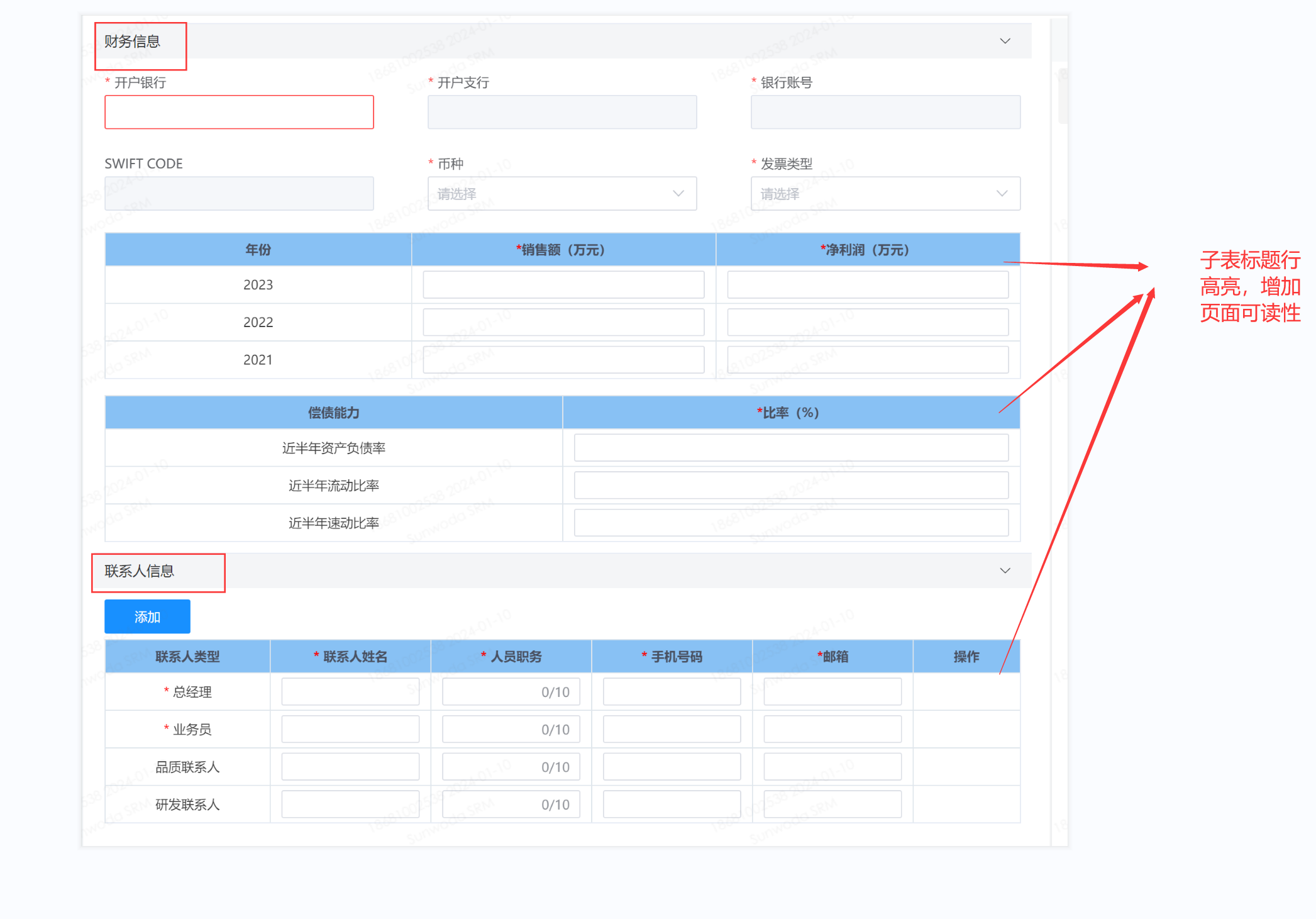
Task: Click the vertical scrollbar thumb
Action: [1062, 96]
